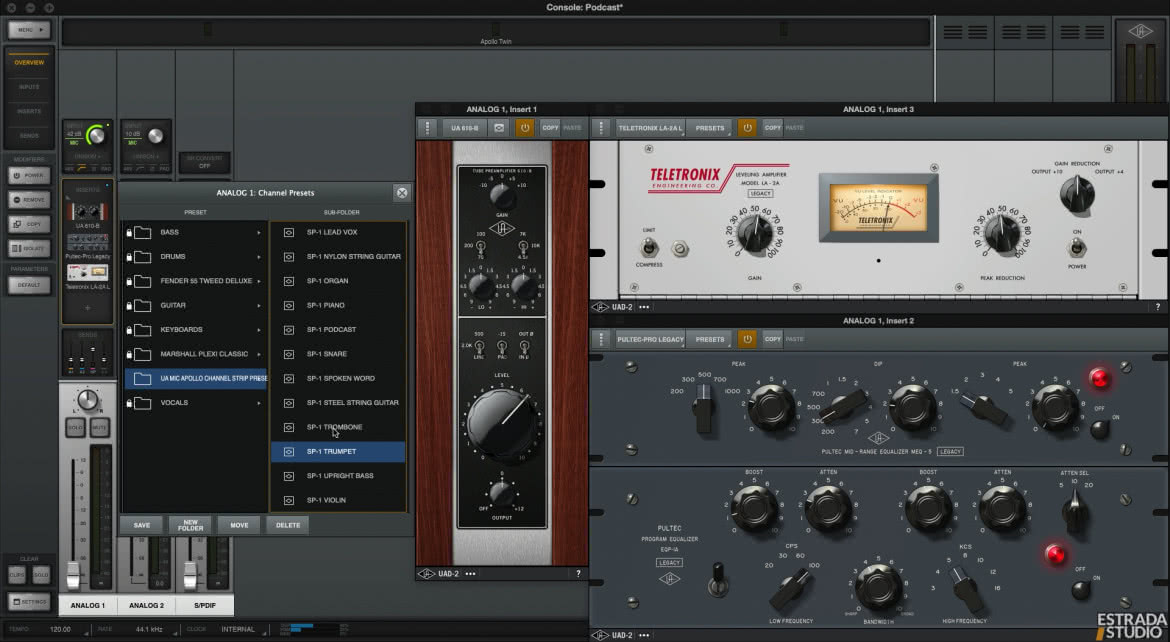This screenshot has height=642, width=1170.
Task: Mute the ANALOG 1 channel
Action: 99,428
